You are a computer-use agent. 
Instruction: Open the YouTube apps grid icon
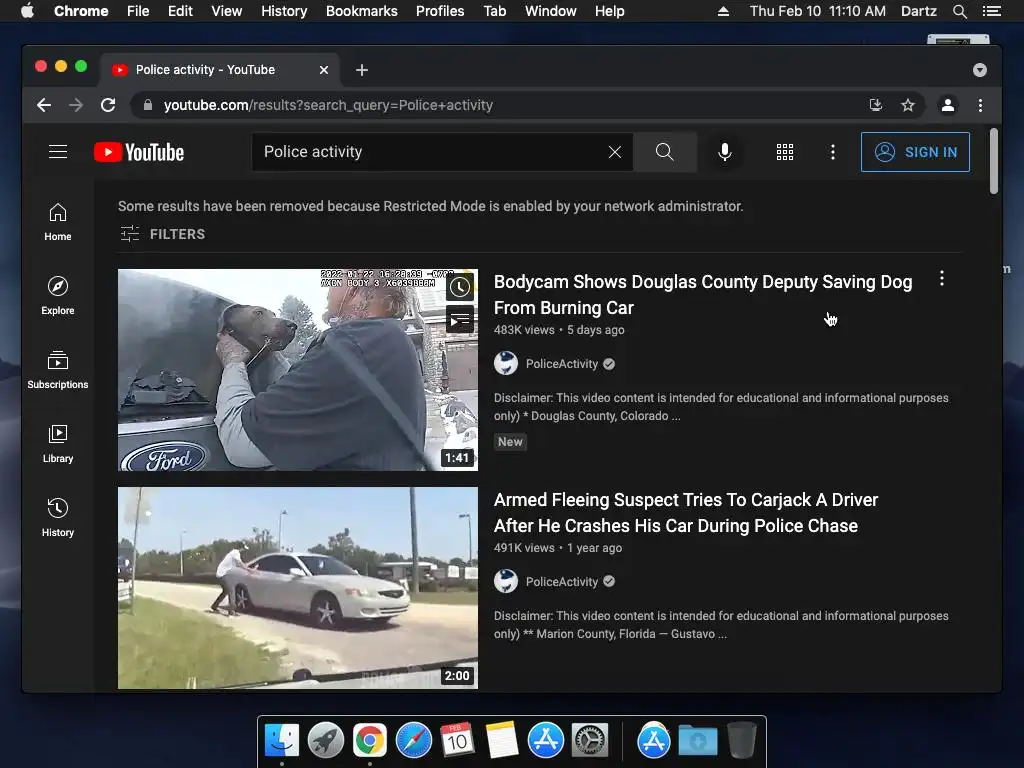784,152
